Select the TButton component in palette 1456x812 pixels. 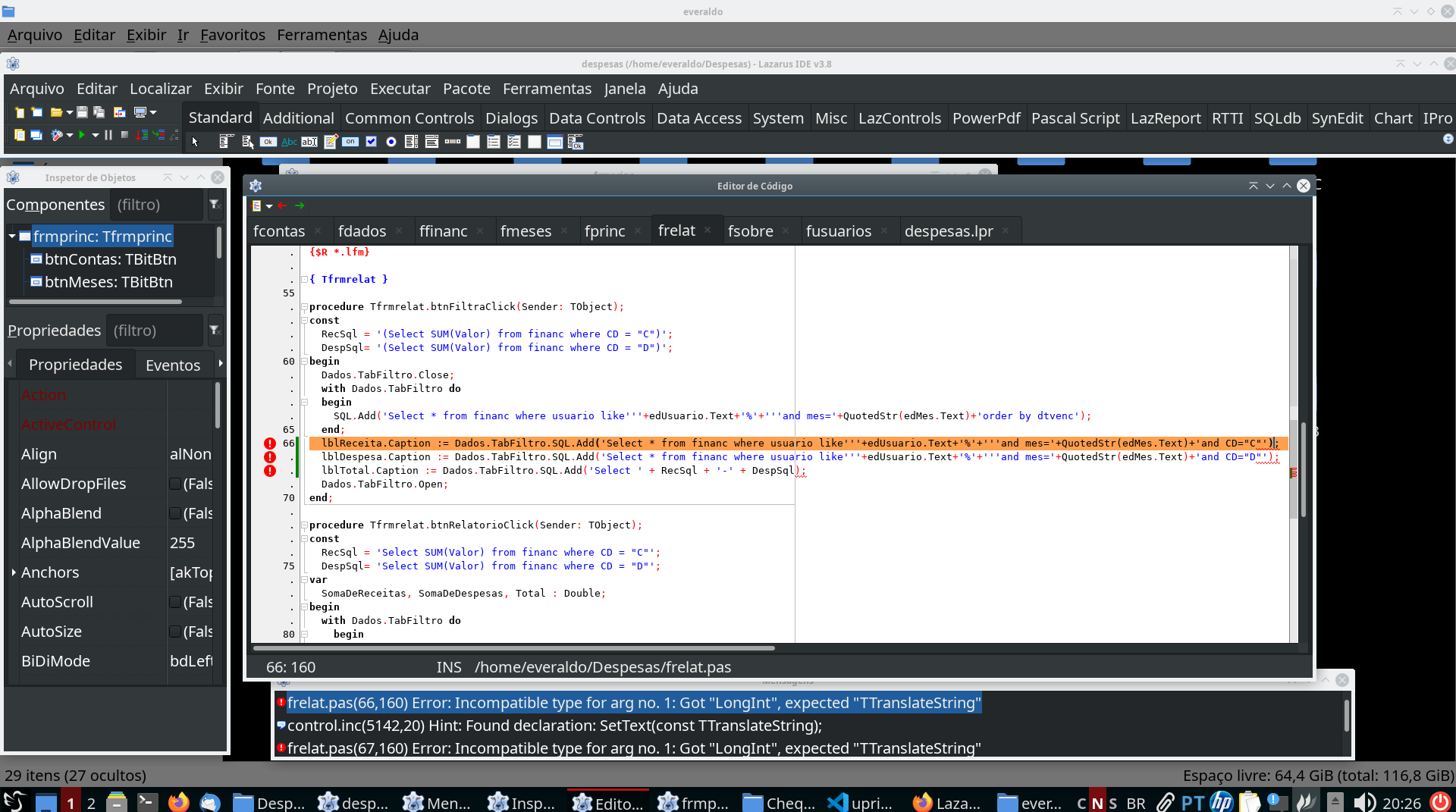tap(268, 142)
